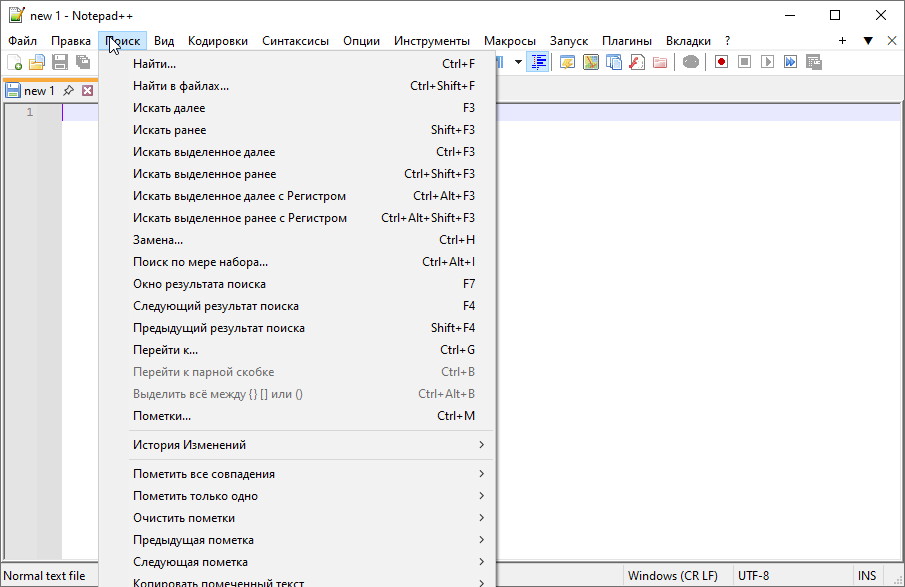
Task: Choose Искать выделенное ранее с Регистром
Action: pos(297,218)
